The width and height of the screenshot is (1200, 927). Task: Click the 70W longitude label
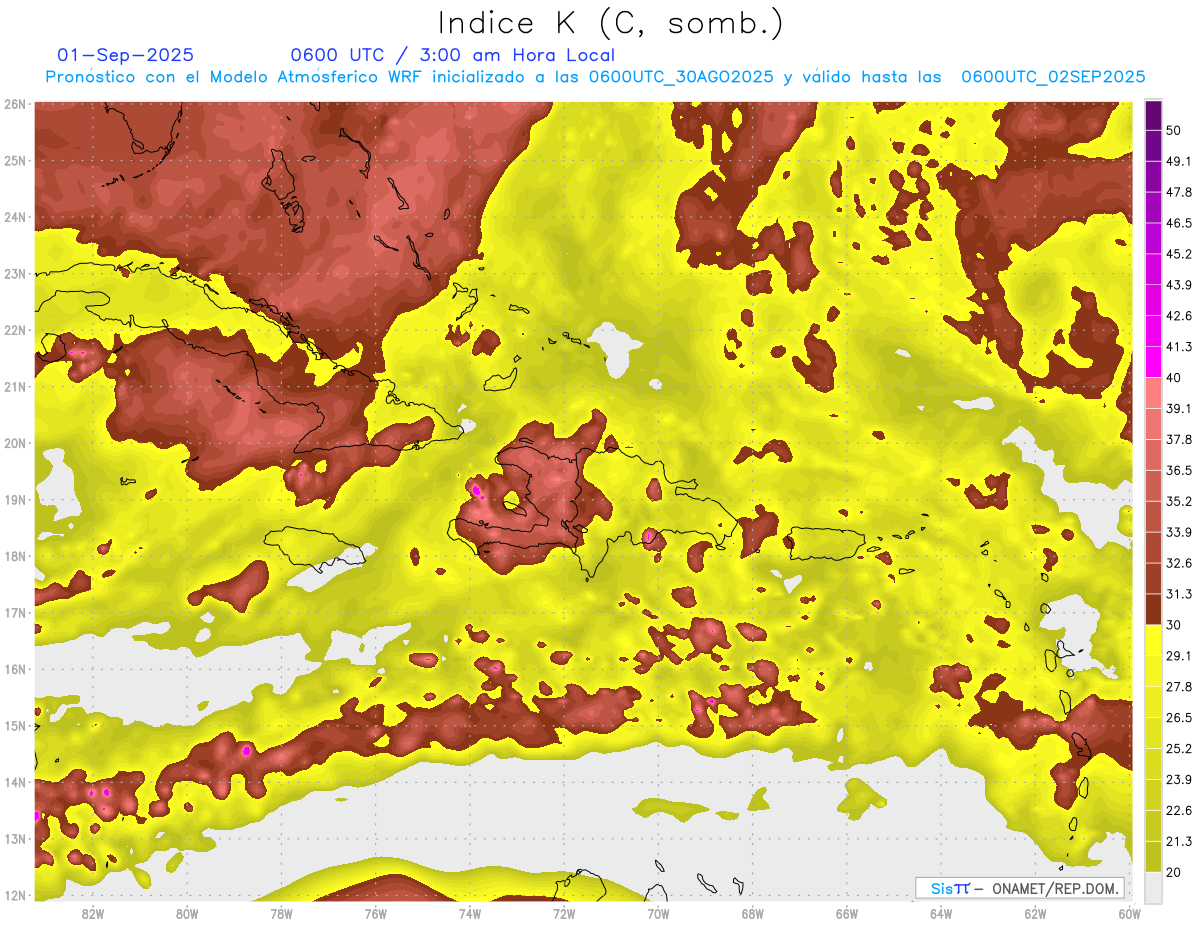click(x=658, y=913)
